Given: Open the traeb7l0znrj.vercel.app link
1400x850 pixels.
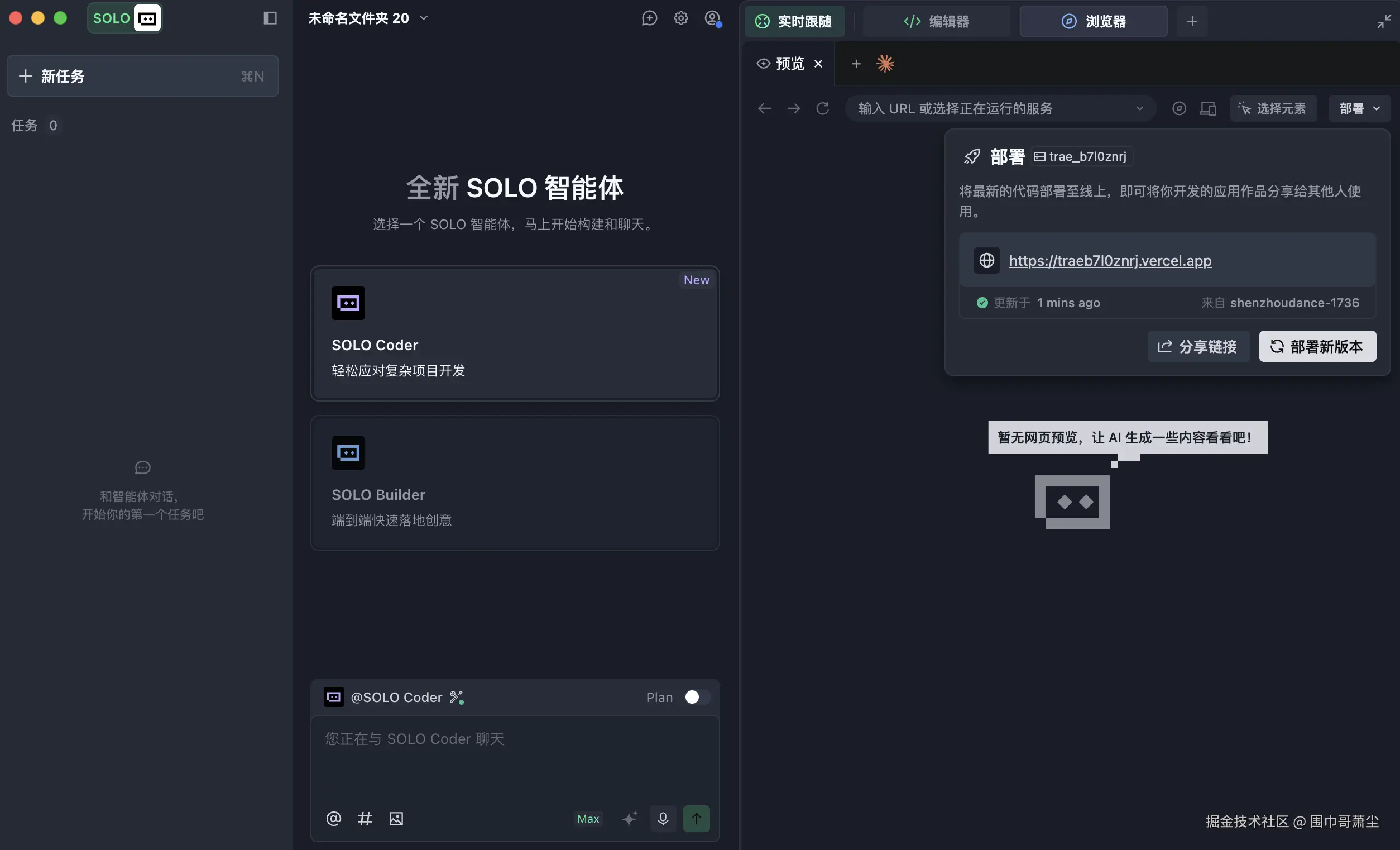Looking at the screenshot, I should pos(1109,260).
